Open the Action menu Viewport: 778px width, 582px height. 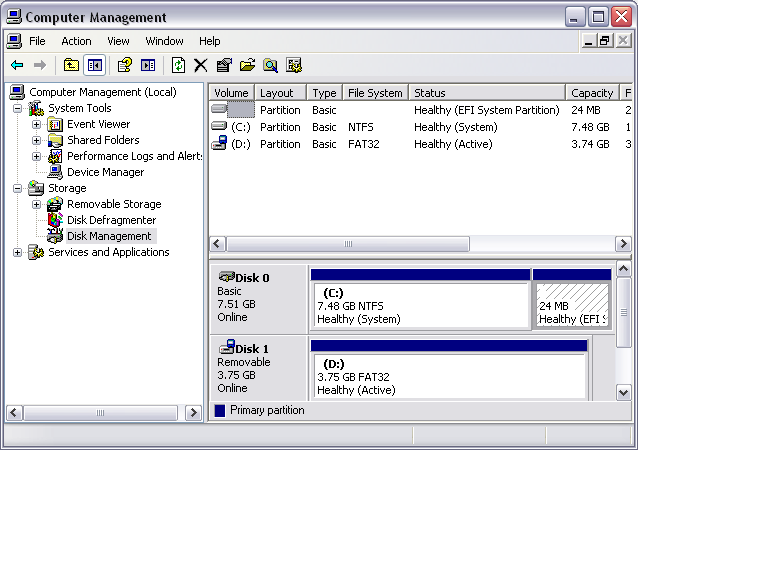[76, 41]
